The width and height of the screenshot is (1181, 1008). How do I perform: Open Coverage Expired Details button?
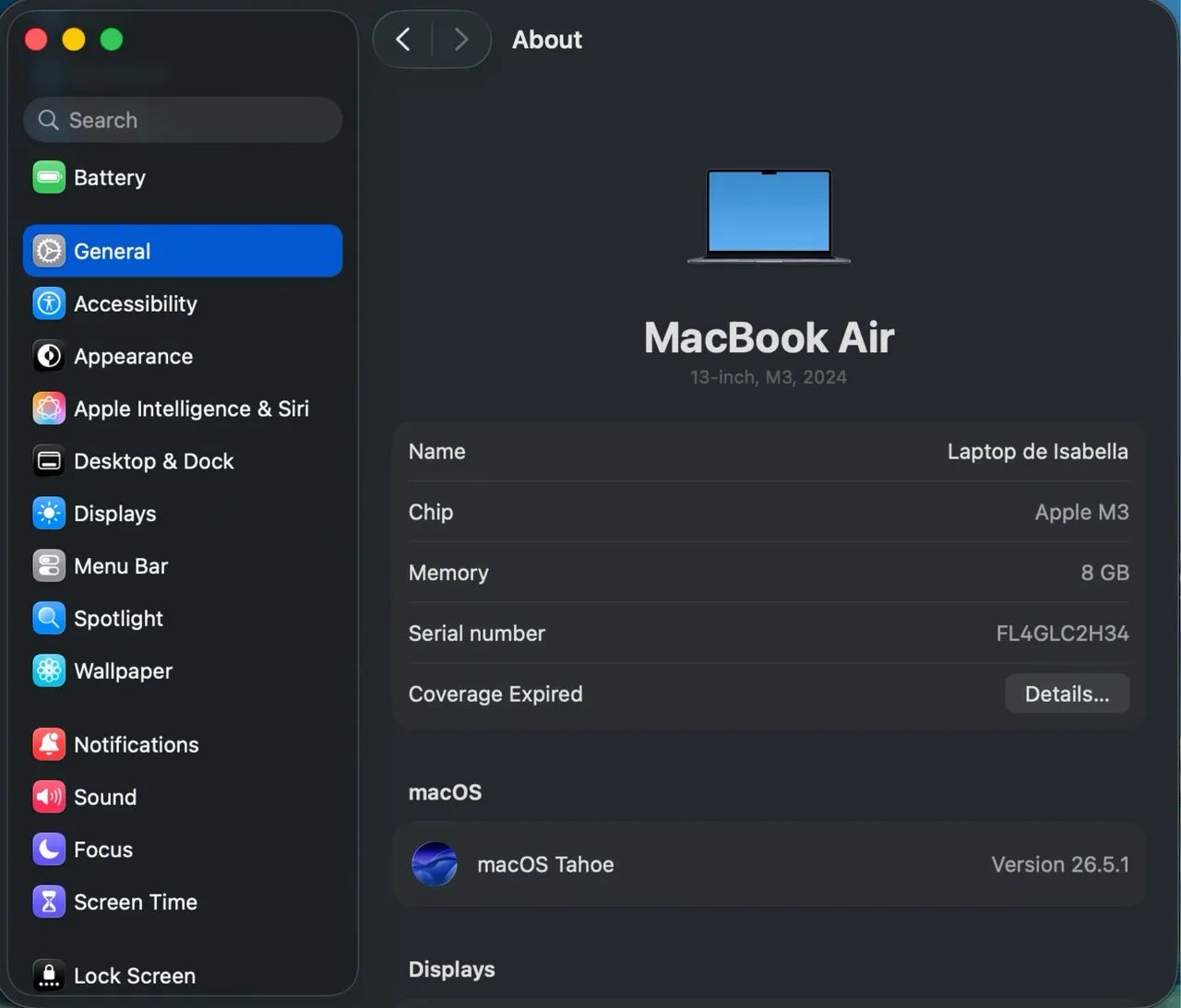1068,694
